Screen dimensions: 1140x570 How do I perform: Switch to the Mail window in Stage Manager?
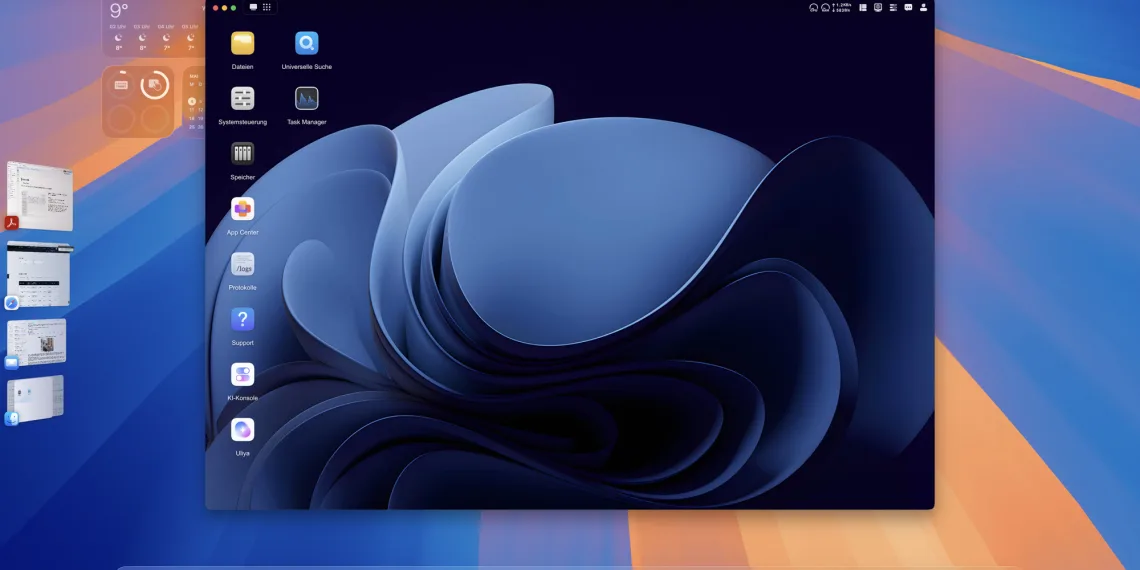click(36, 342)
